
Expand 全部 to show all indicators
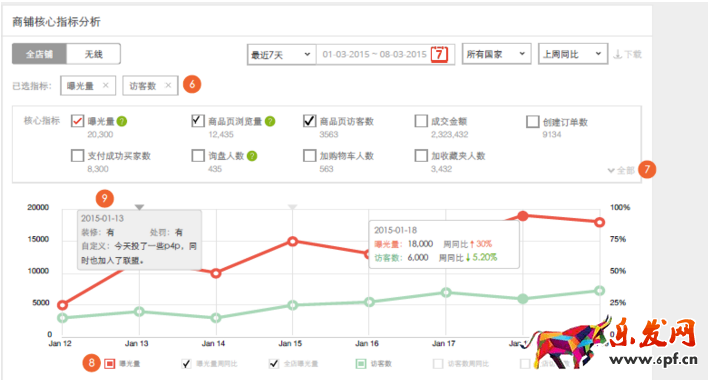[x=621, y=170]
